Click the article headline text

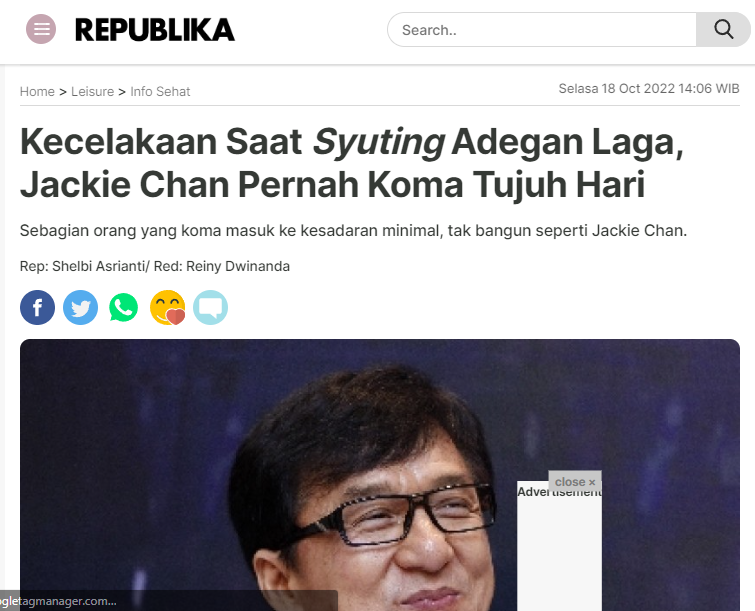coord(352,163)
